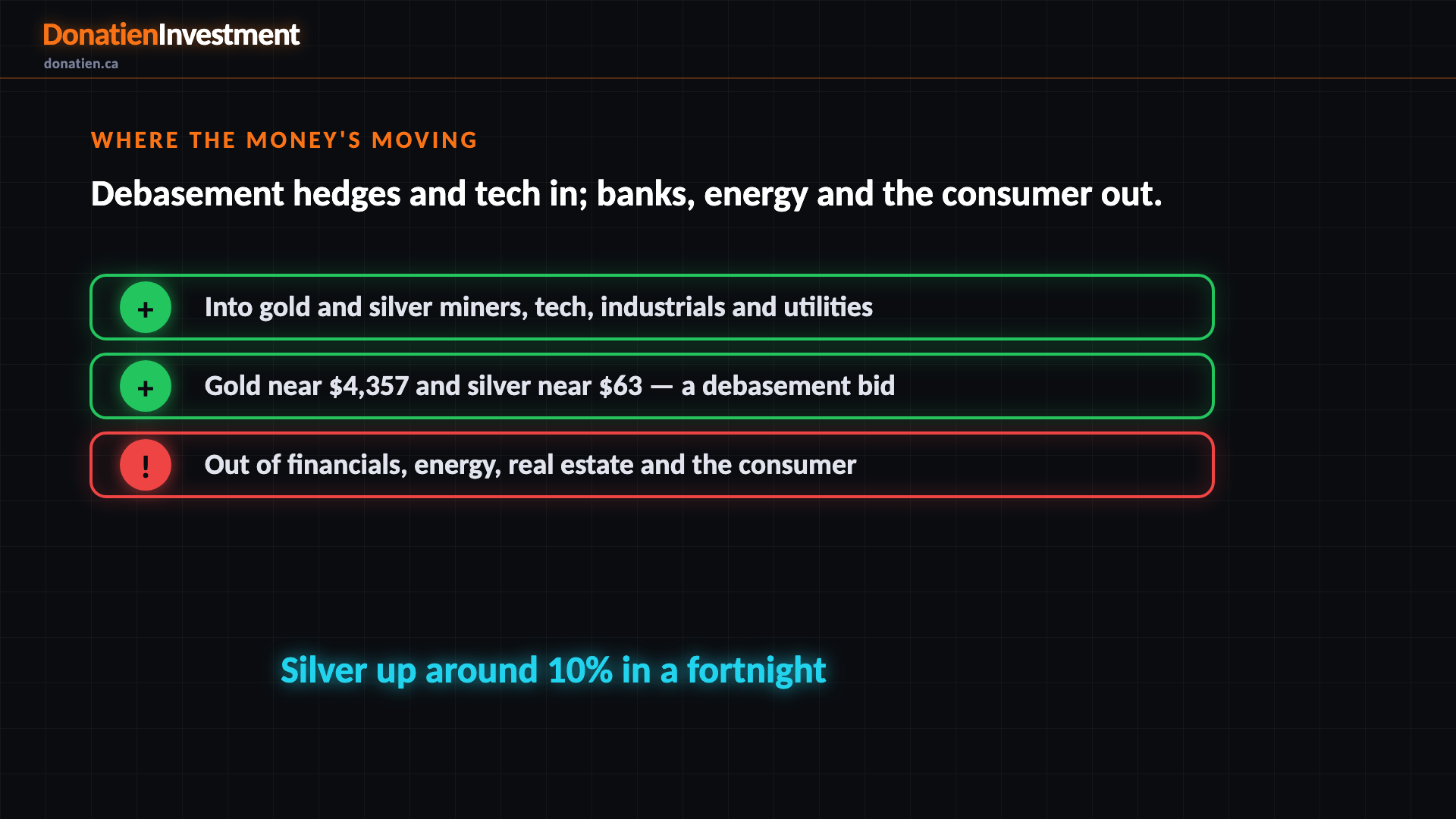This screenshot has width=1456, height=819.
Task: Click the DonatienInvestment logo
Action: tap(171, 35)
